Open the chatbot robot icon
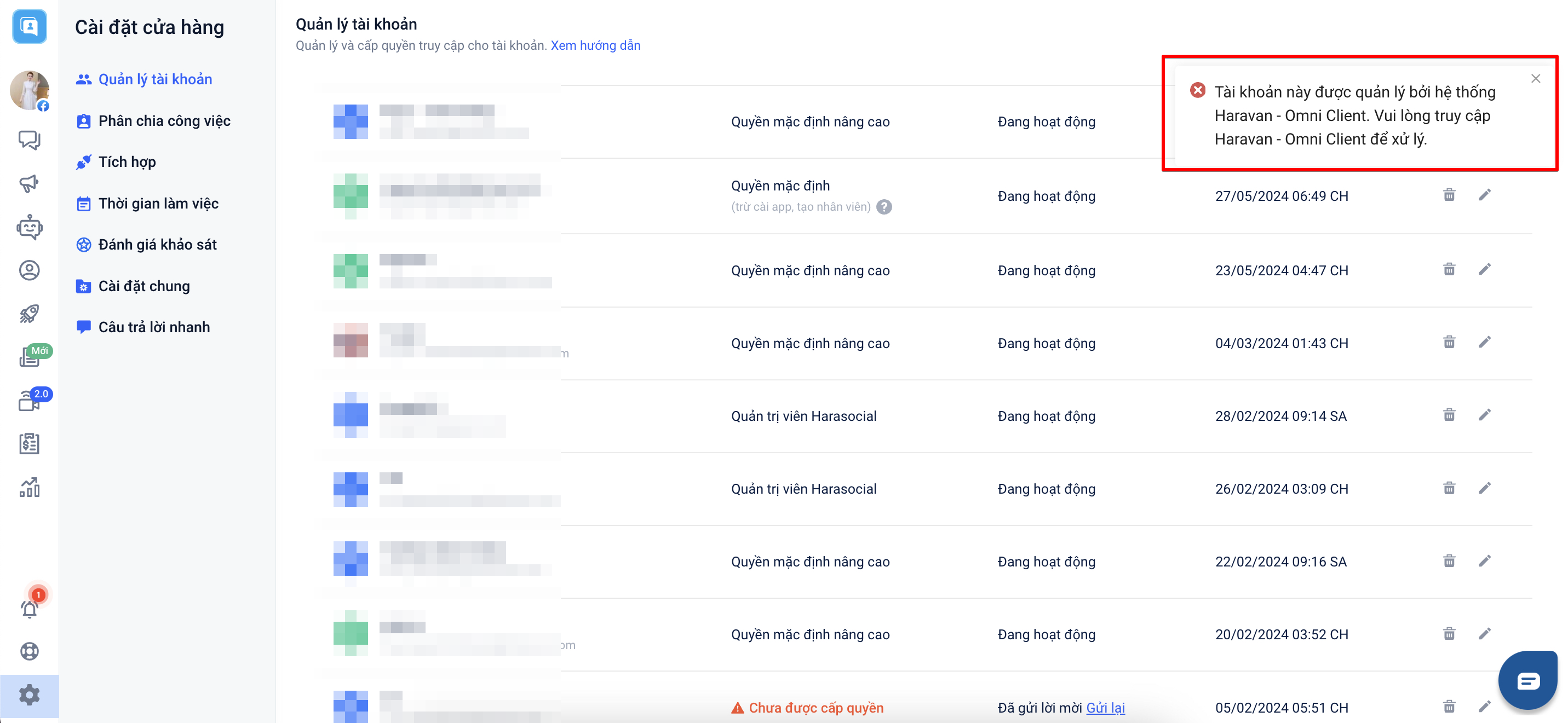This screenshot has width=1568, height=723. 29,228
